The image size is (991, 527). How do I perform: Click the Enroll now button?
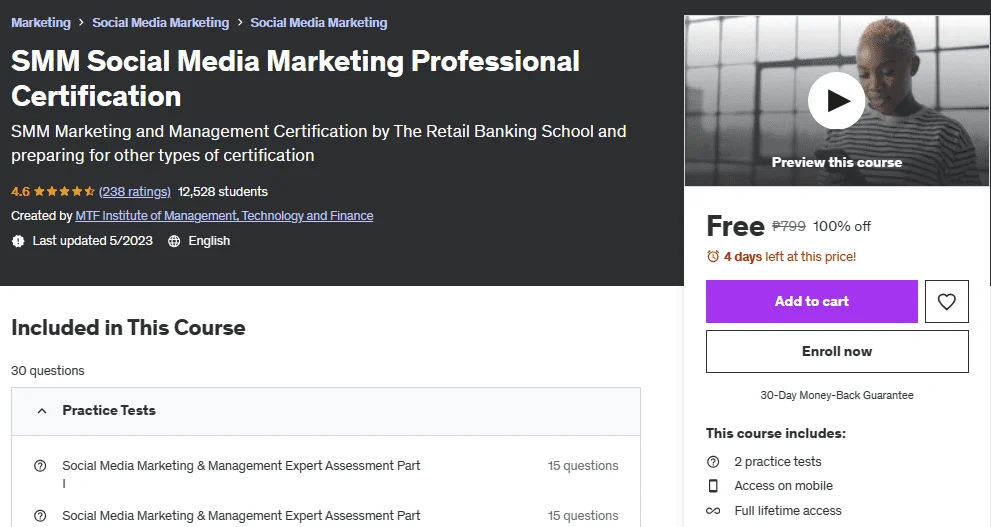coord(837,351)
